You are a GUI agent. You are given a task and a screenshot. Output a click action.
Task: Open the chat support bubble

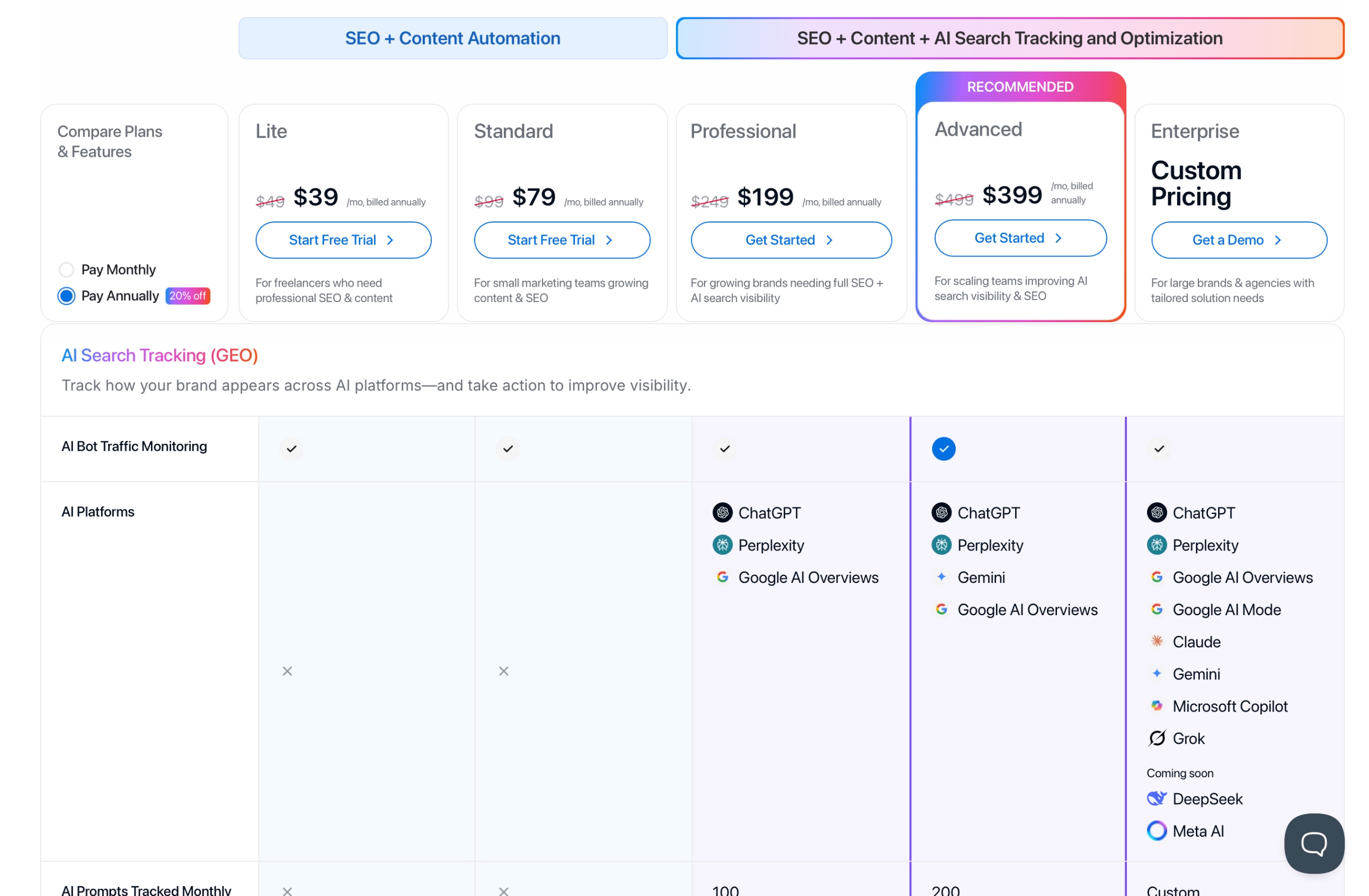1314,844
